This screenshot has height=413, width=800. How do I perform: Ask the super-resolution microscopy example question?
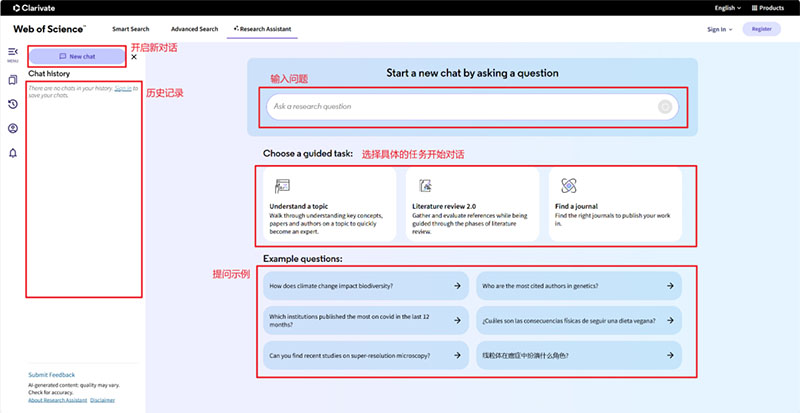click(x=366, y=355)
